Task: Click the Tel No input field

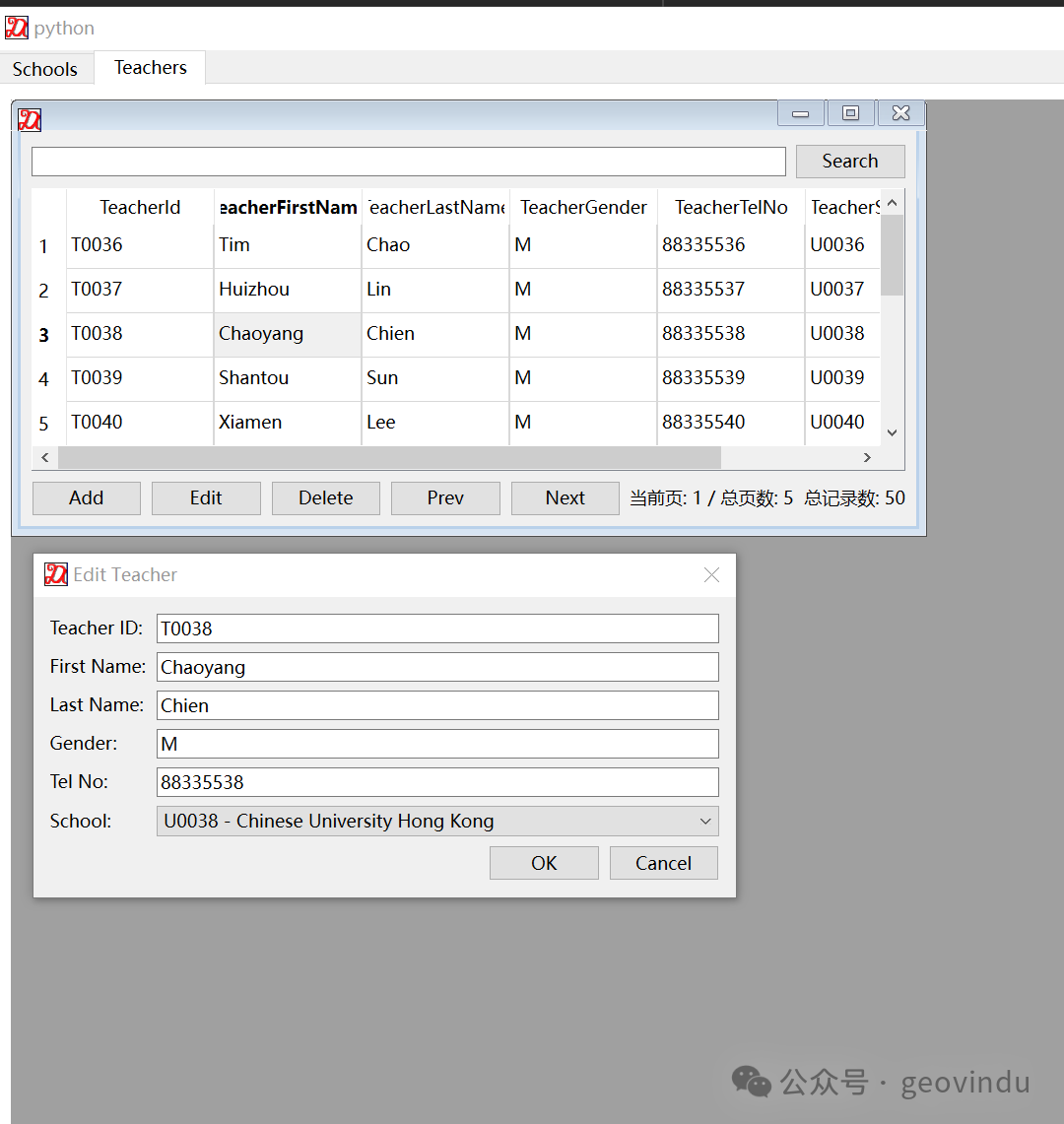Action: click(x=437, y=782)
